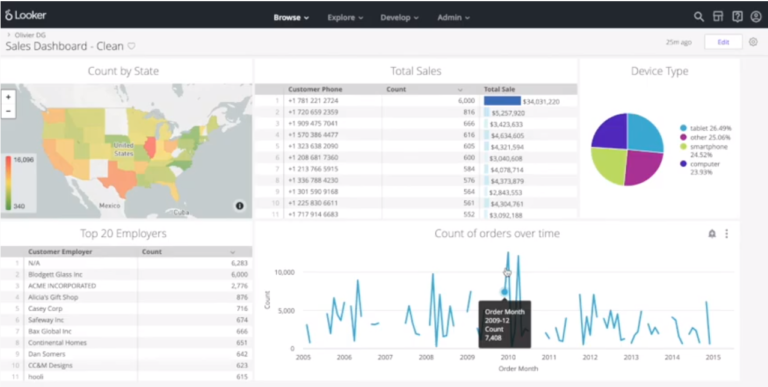Click the tablet slice of the pie

click(x=644, y=133)
